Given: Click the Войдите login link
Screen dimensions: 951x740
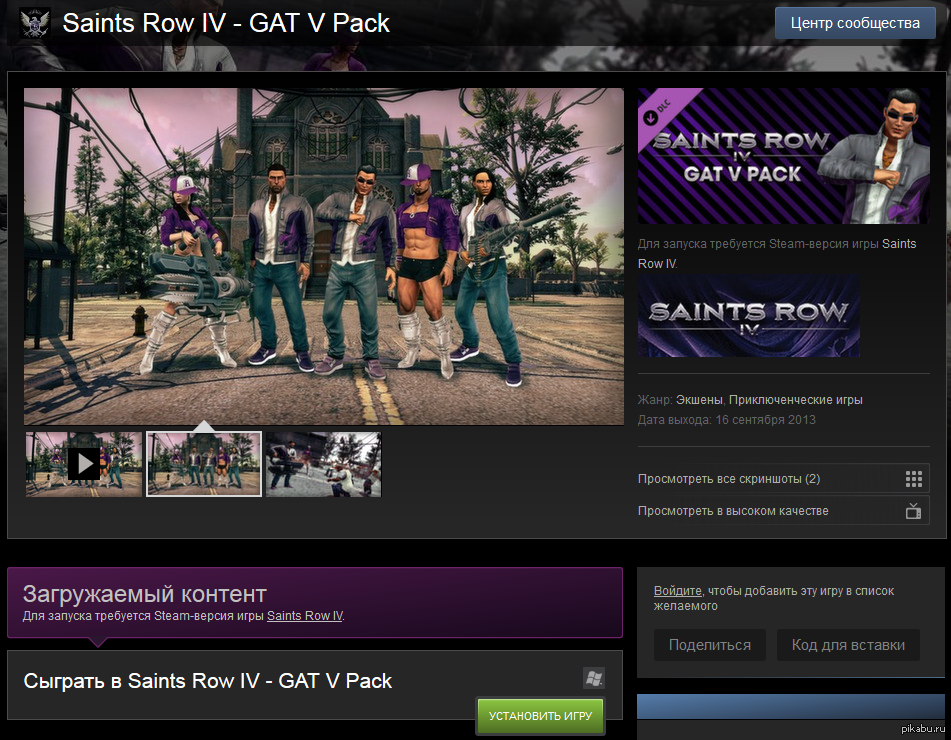Looking at the screenshot, I should click(677, 591).
